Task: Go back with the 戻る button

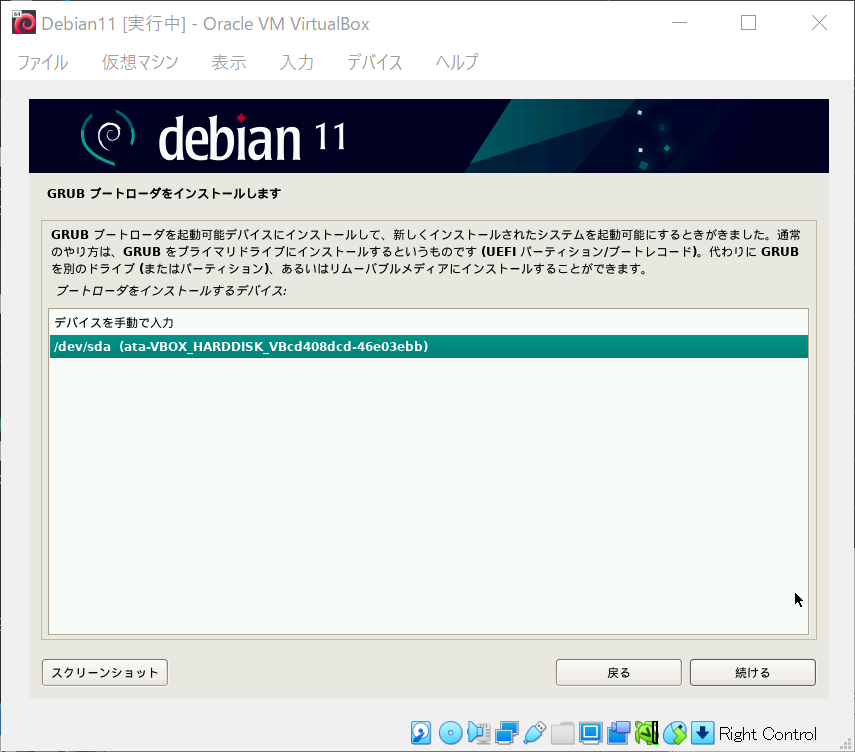Action: [x=618, y=672]
